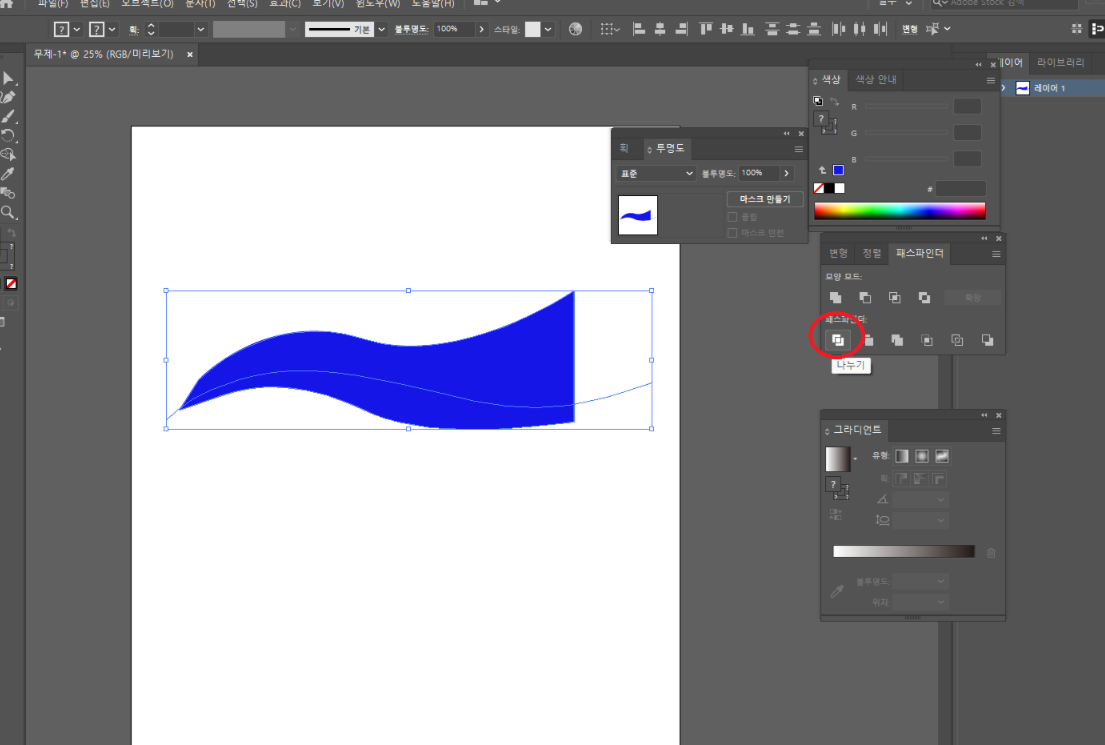Switch to 정렬 tab
Image resolution: width=1105 pixels, height=745 pixels.
pos(872,253)
